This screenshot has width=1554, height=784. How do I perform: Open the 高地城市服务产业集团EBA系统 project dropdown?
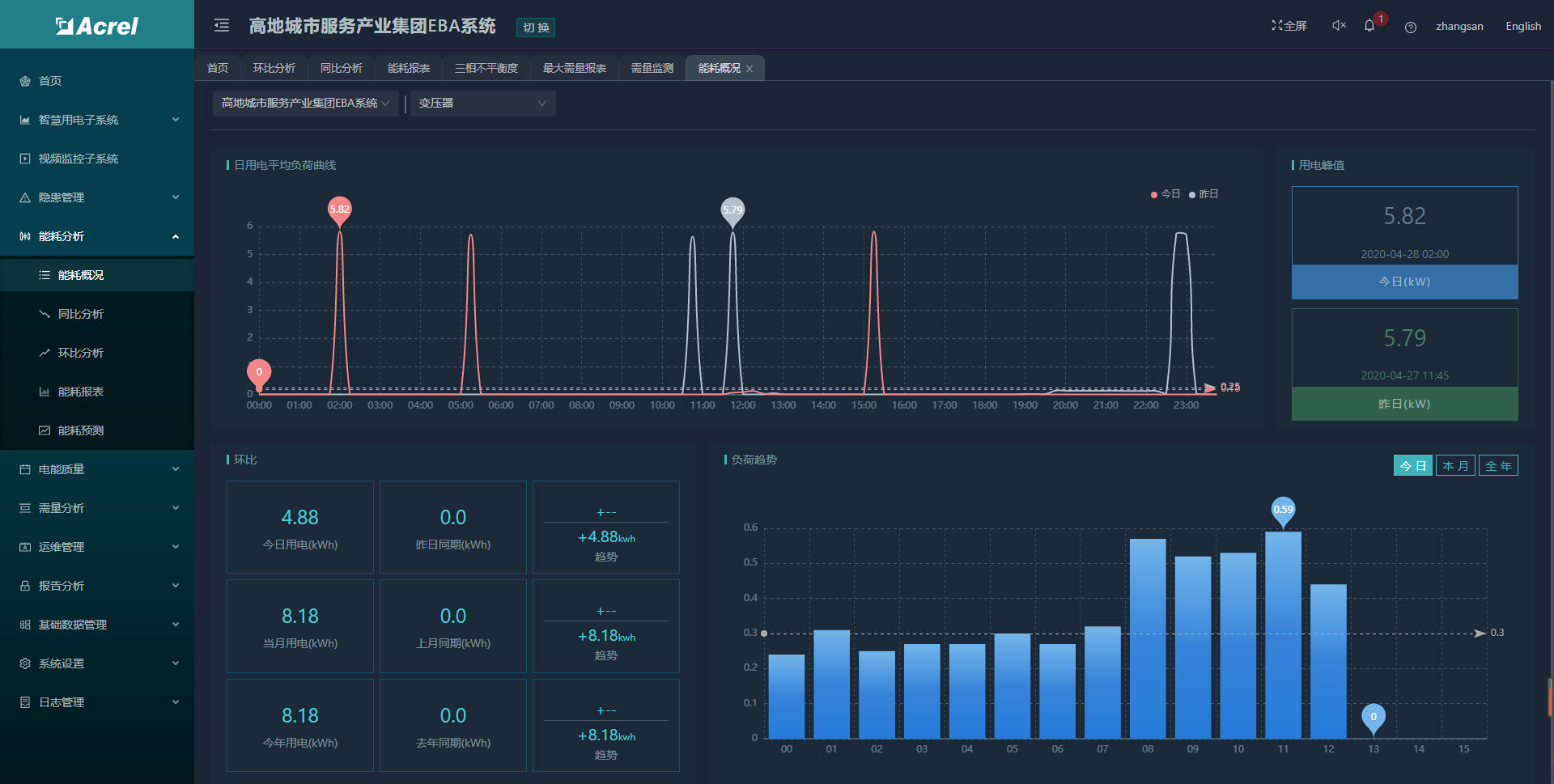point(305,104)
